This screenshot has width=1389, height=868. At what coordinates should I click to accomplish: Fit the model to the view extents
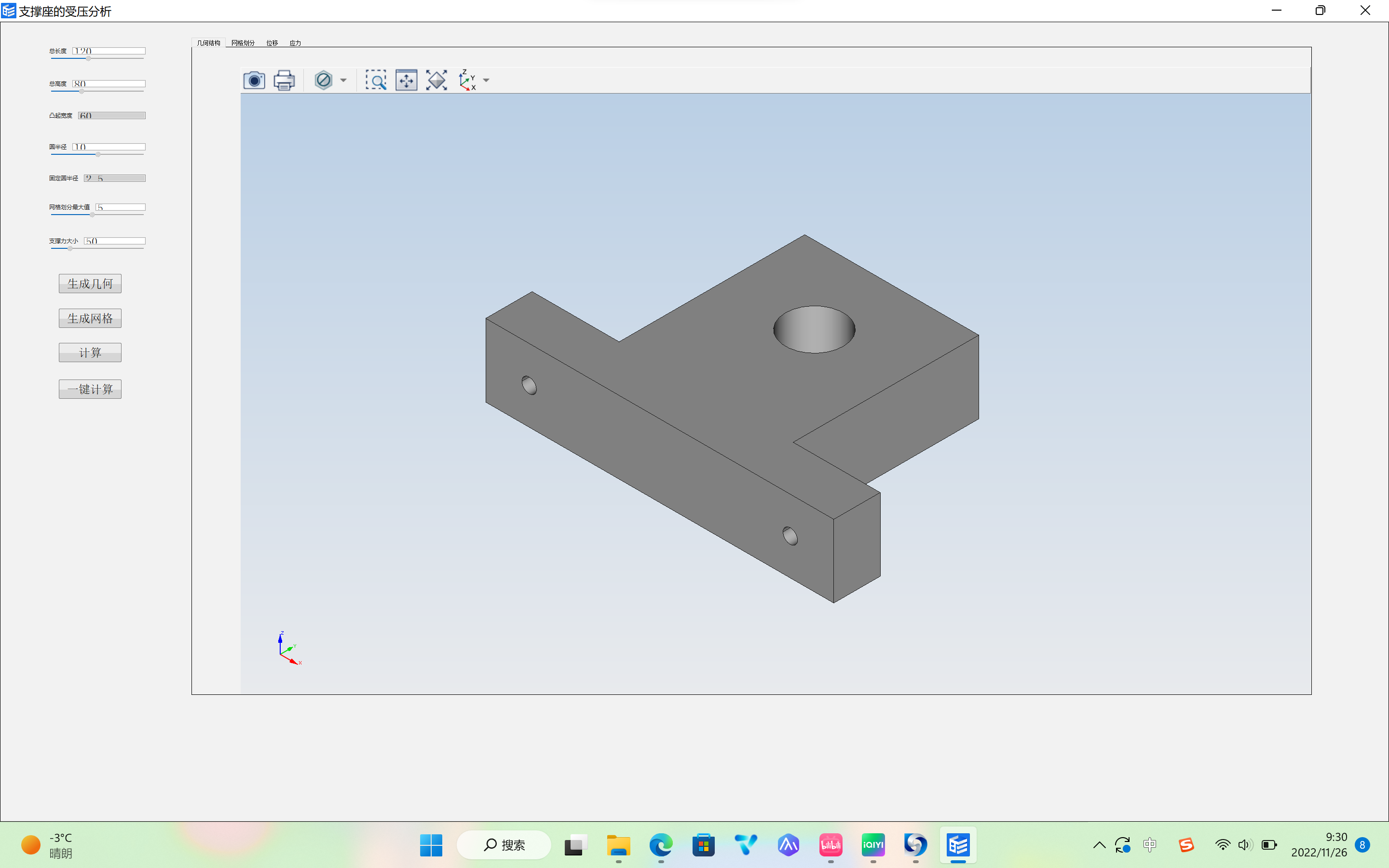[x=437, y=81]
